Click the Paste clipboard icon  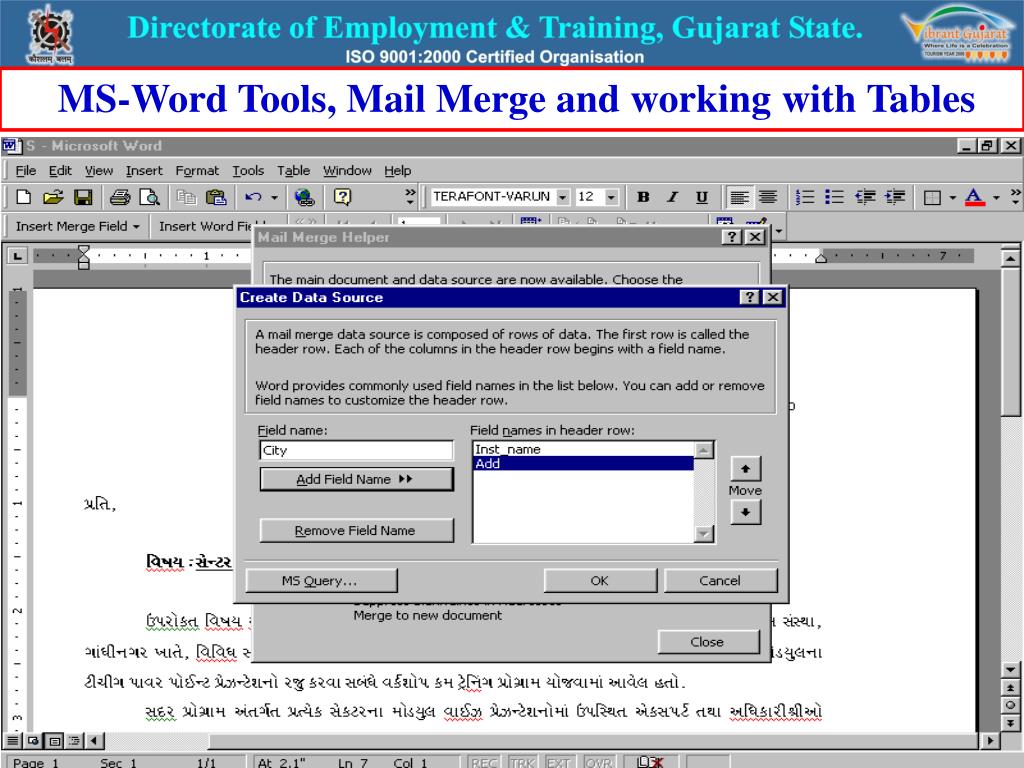[x=216, y=197]
